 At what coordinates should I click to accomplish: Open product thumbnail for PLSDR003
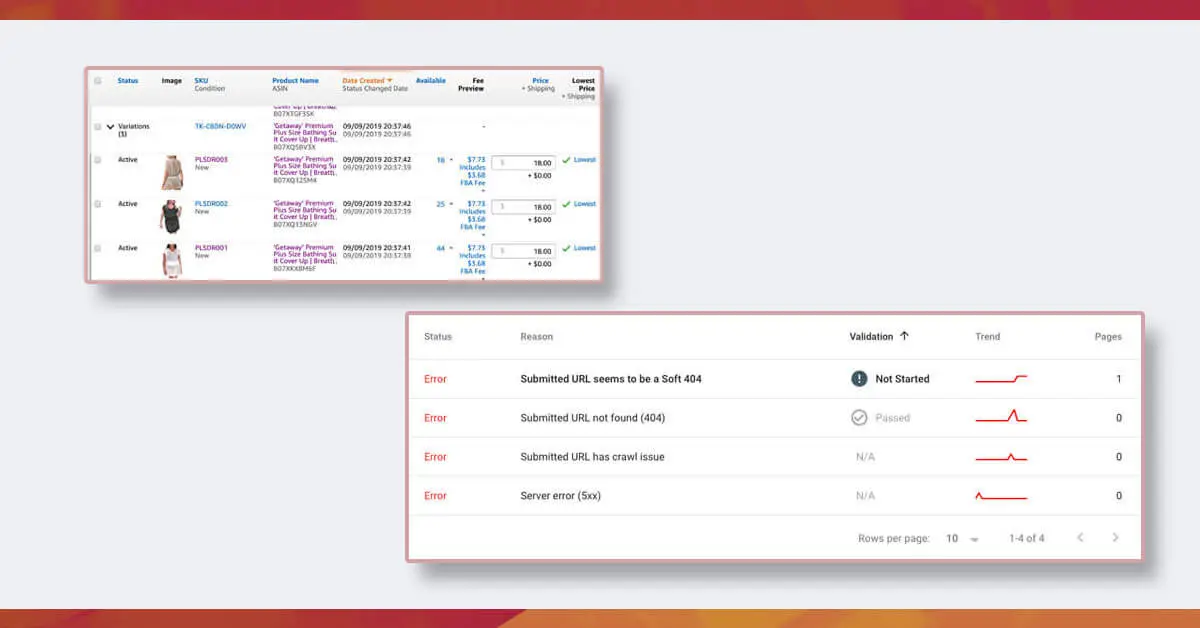pyautogui.click(x=173, y=172)
